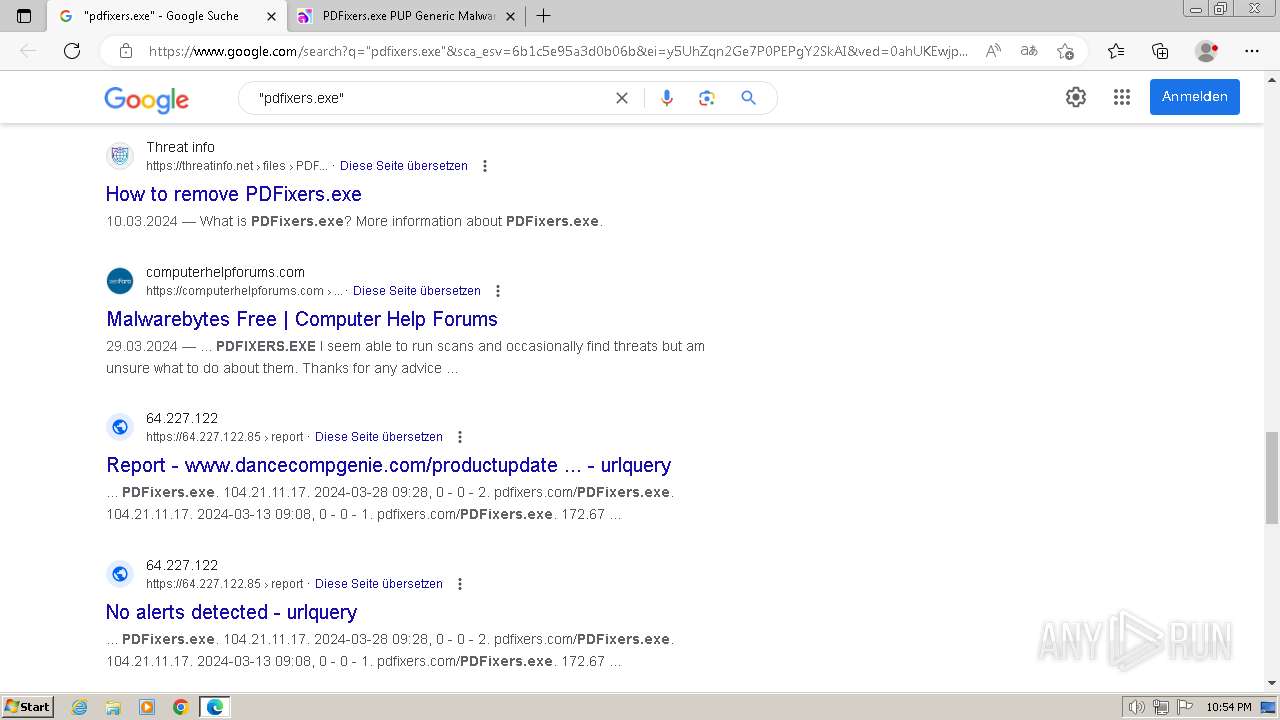Open "No alerts detected - urlquery" result
Viewport: 1280px width, 720px height.
tap(232, 612)
